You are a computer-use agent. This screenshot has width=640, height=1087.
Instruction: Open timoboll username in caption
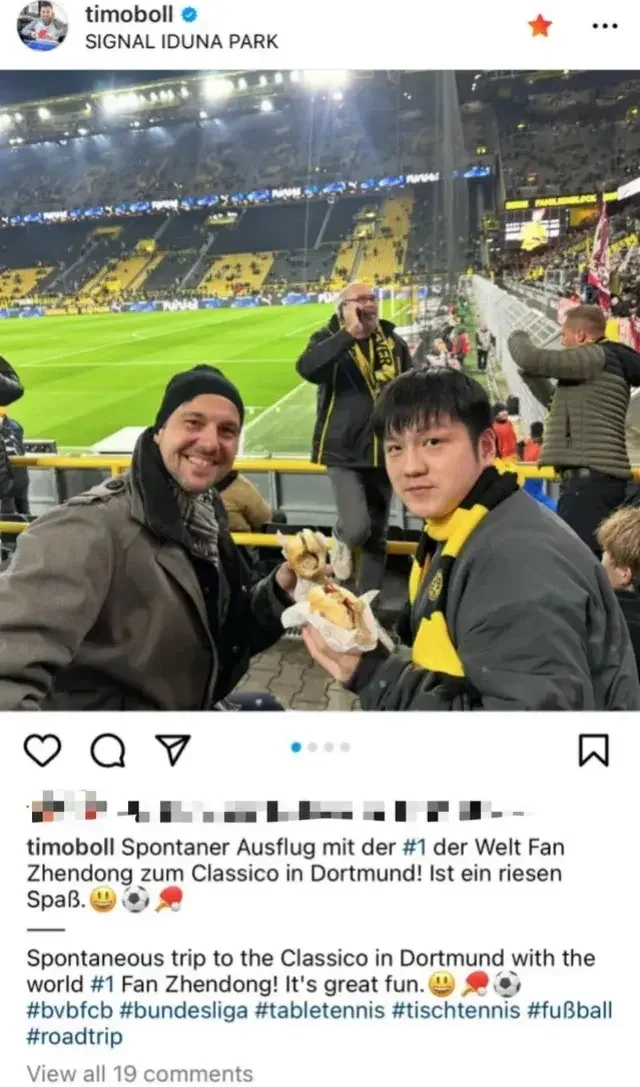[71, 847]
